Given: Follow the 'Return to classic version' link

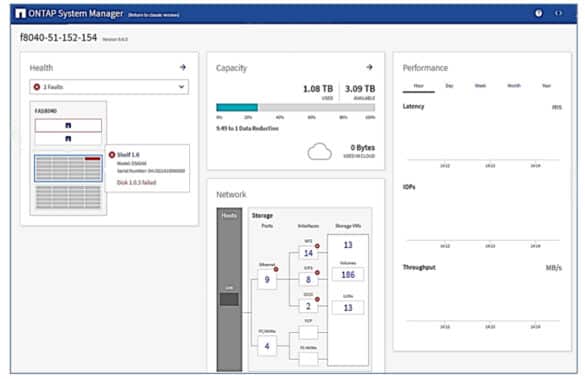Looking at the screenshot, I should click(x=154, y=15).
